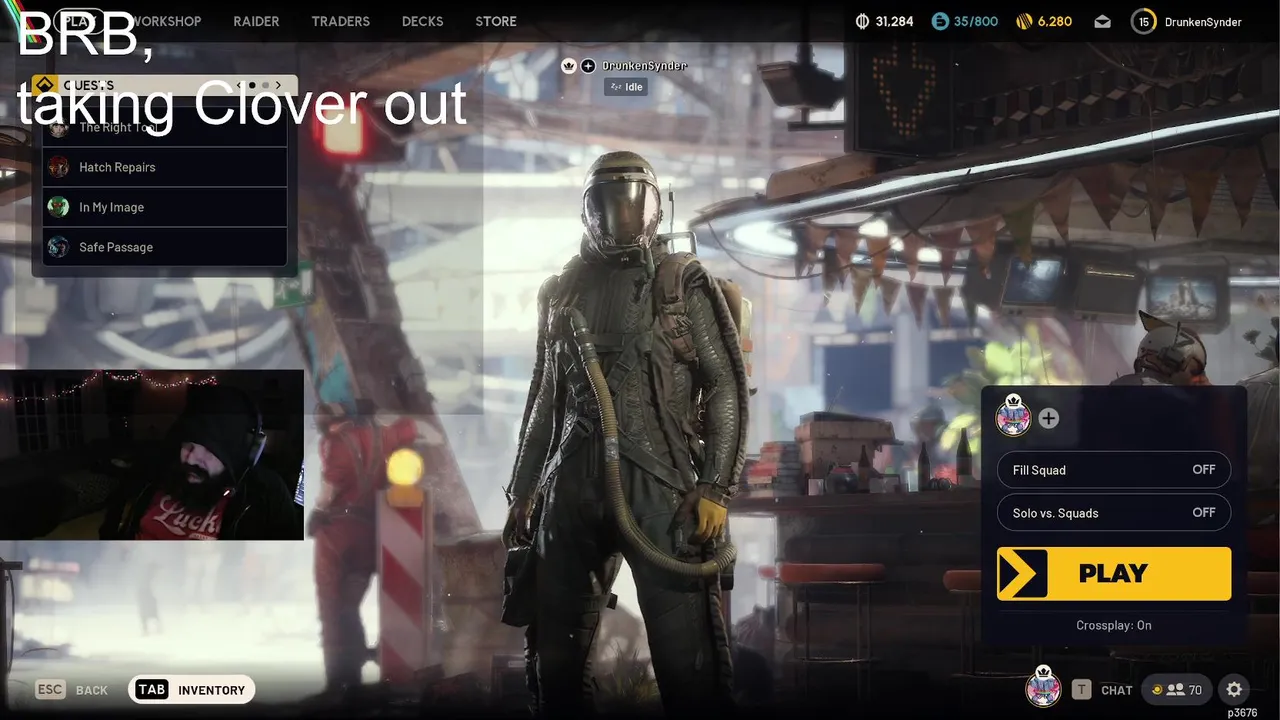This screenshot has height=720, width=1280.
Task: Open the DECKS tab
Action: 422,21
